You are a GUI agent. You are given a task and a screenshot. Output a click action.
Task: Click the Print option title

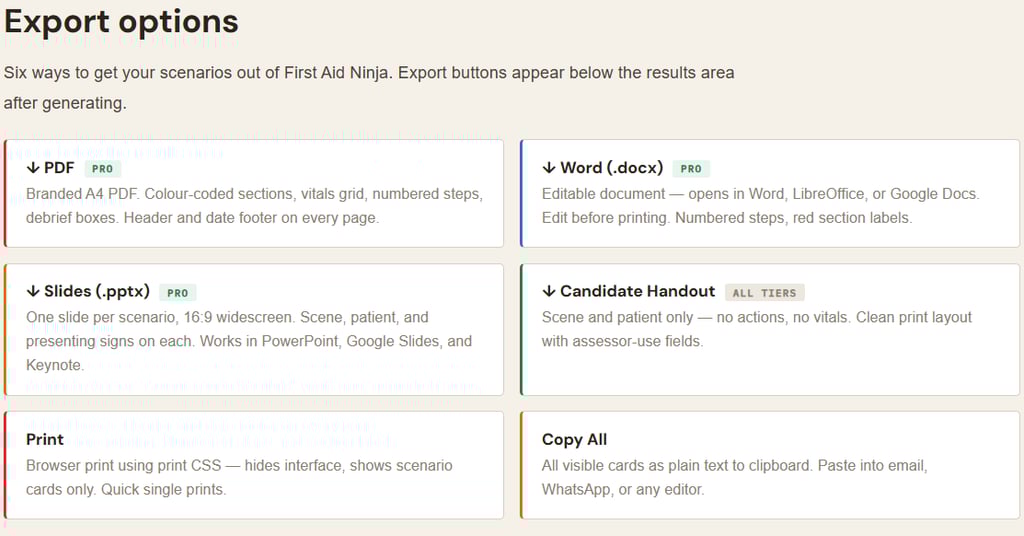pyautogui.click(x=45, y=439)
